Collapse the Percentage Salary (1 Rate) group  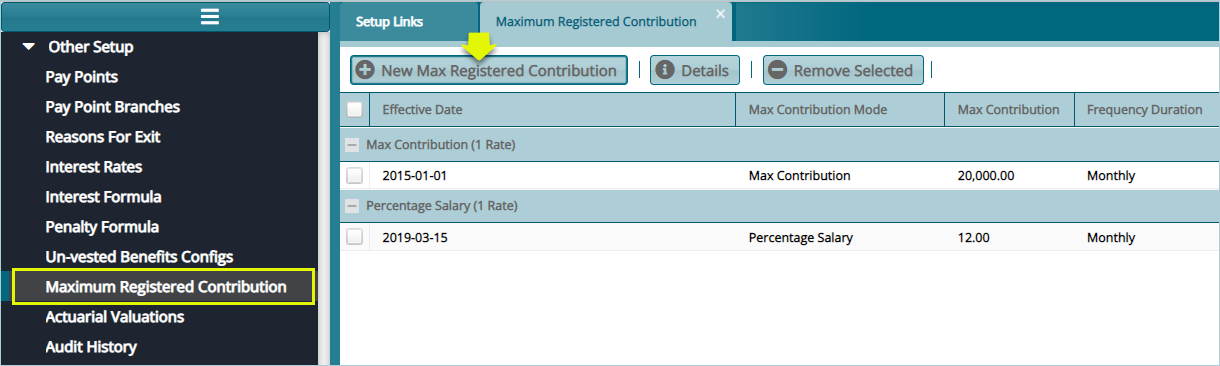(352, 207)
